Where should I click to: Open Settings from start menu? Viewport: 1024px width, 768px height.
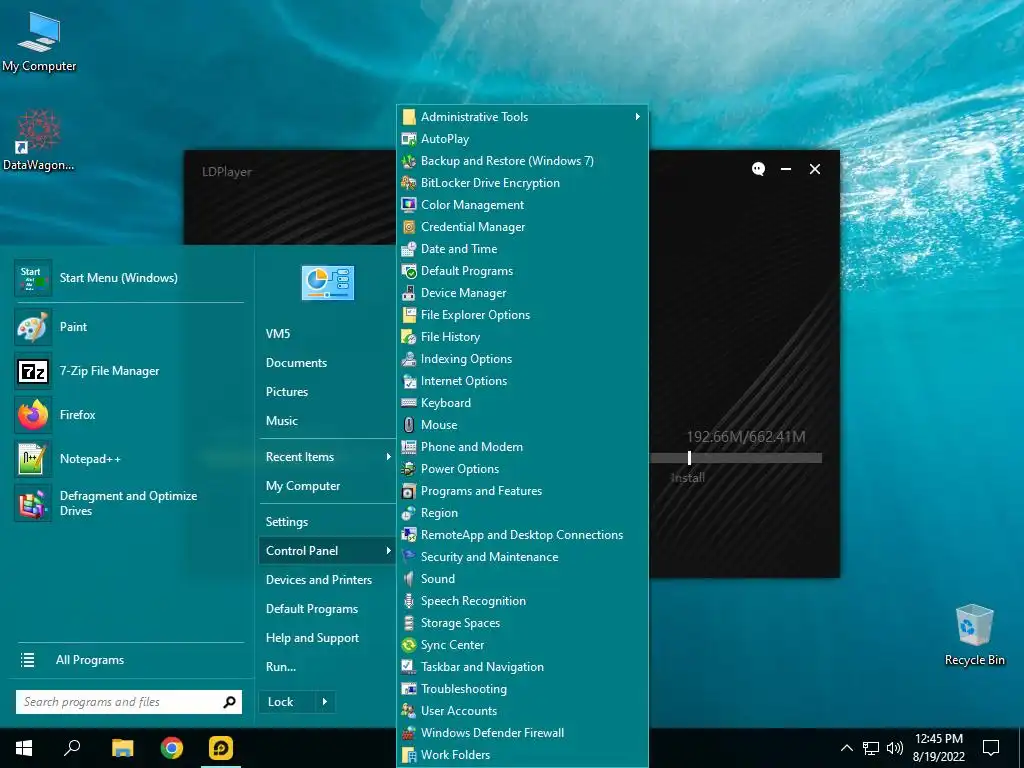(287, 522)
